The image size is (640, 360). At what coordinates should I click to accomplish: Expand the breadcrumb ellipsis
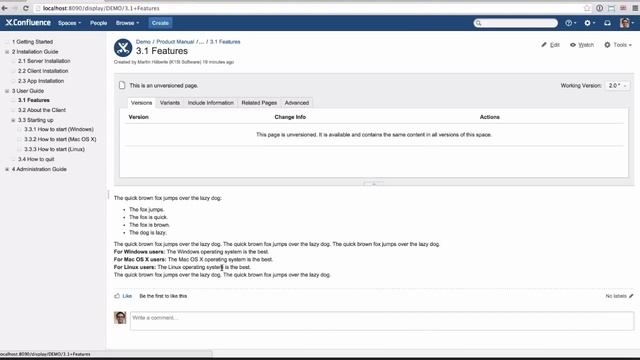[201, 42]
